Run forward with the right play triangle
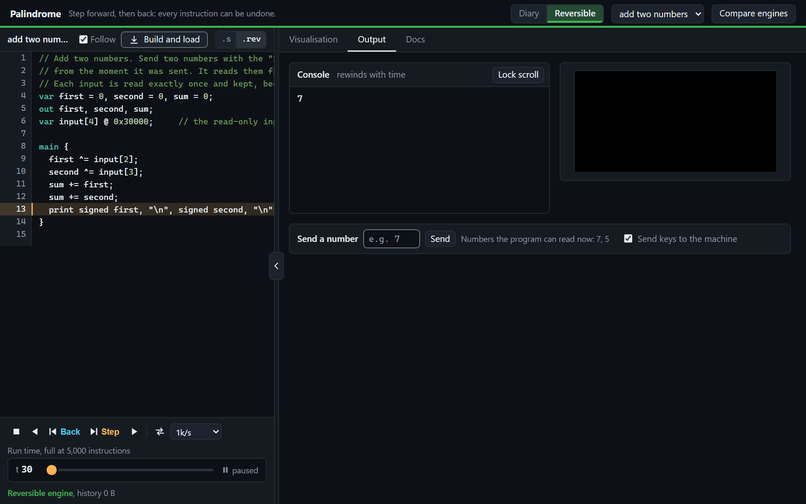Image resolution: width=806 pixels, height=504 pixels. tap(134, 431)
